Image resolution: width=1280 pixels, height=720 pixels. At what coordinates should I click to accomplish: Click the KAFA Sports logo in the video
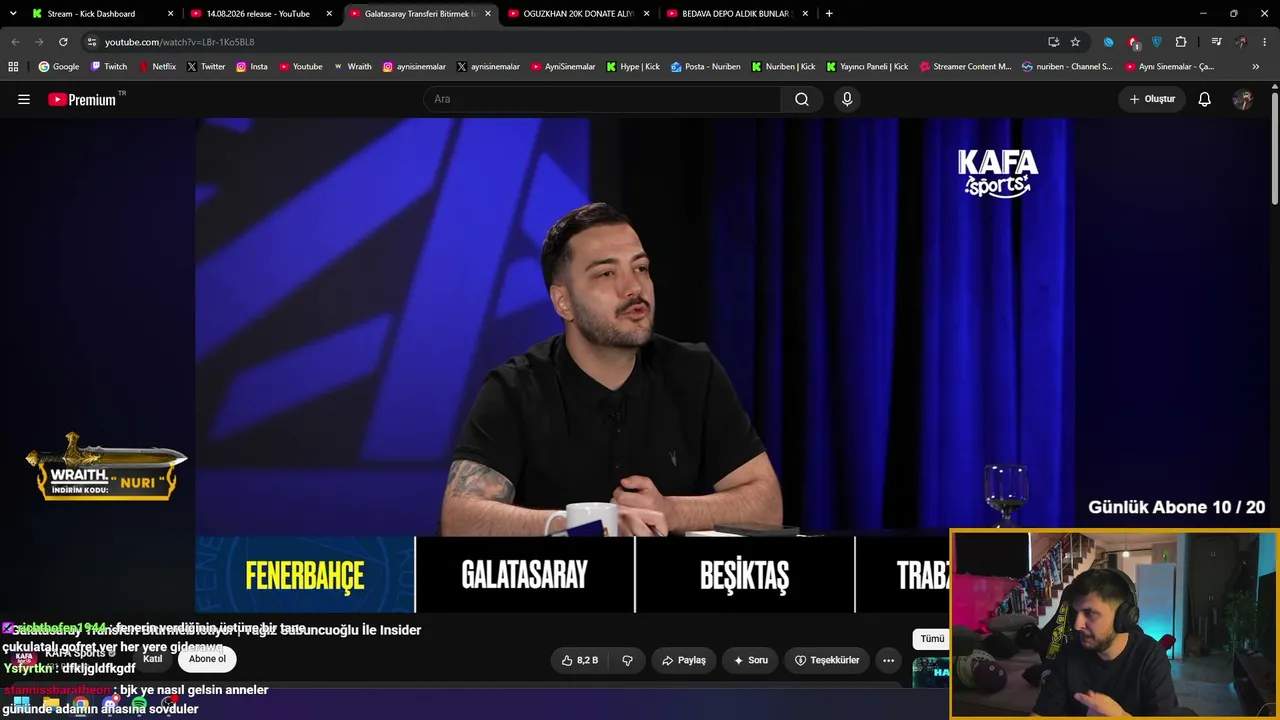pyautogui.click(x=998, y=173)
